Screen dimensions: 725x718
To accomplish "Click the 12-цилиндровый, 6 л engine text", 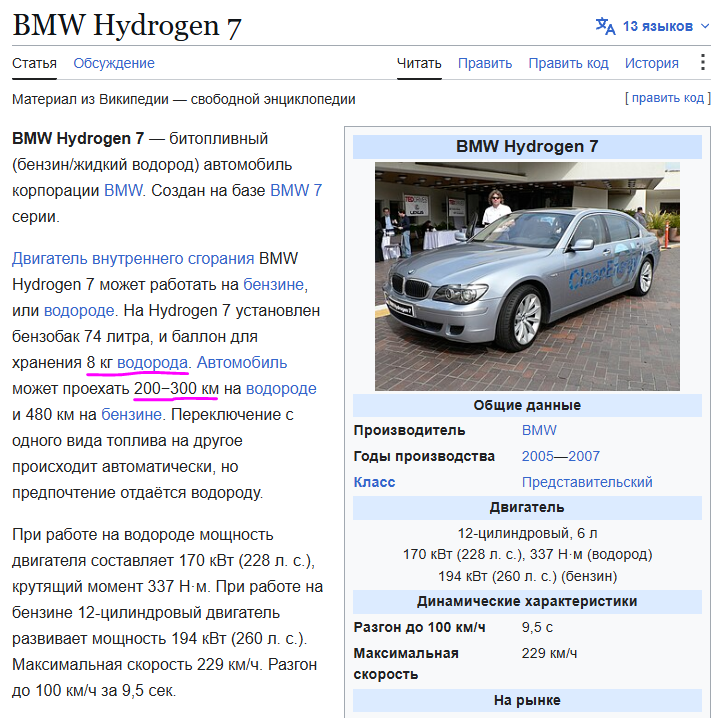I will (x=527, y=534).
